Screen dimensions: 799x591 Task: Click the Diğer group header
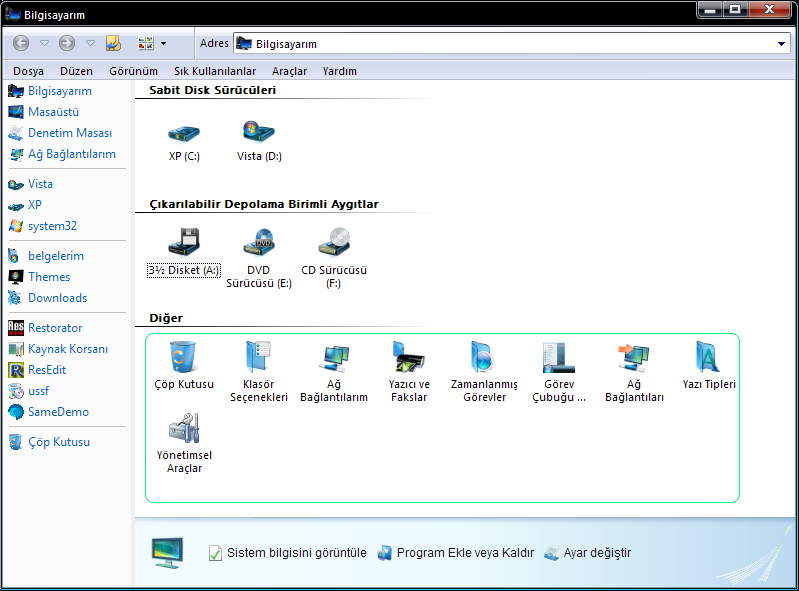pos(166,318)
